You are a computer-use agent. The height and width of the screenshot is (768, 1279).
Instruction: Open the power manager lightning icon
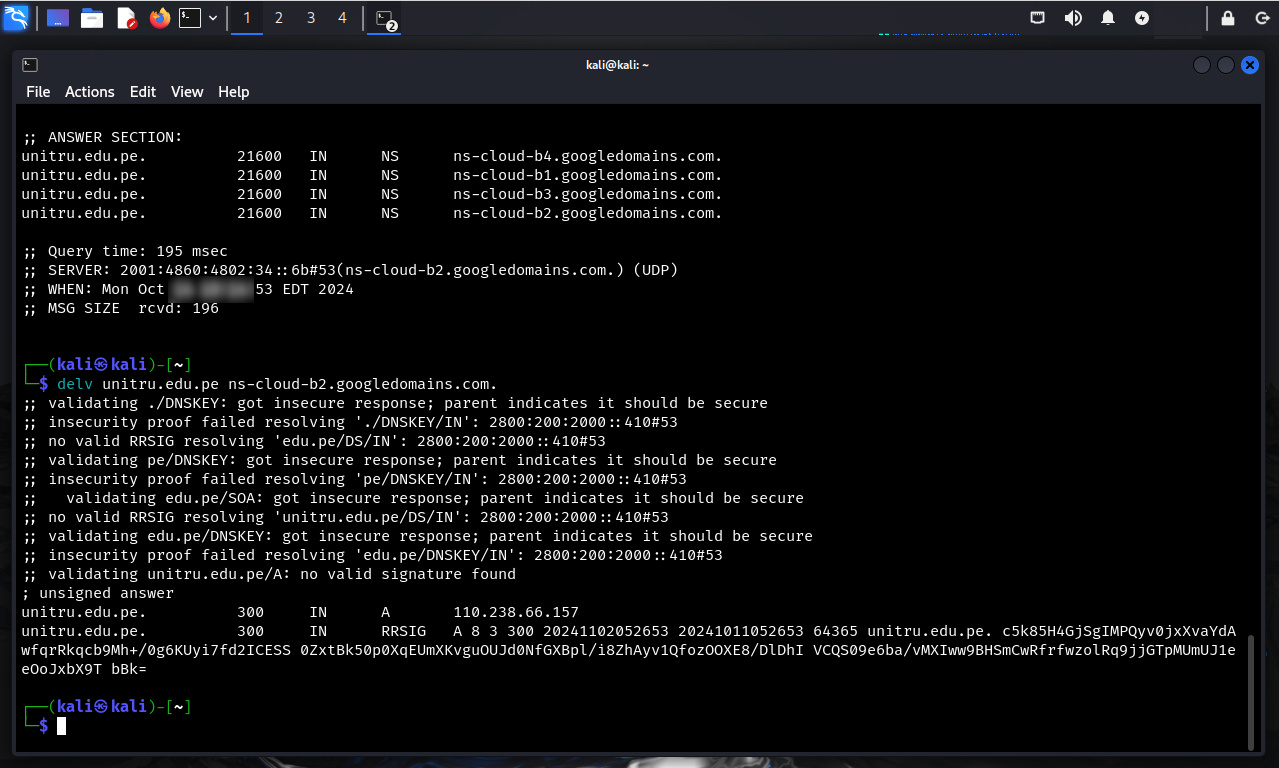coord(1142,18)
